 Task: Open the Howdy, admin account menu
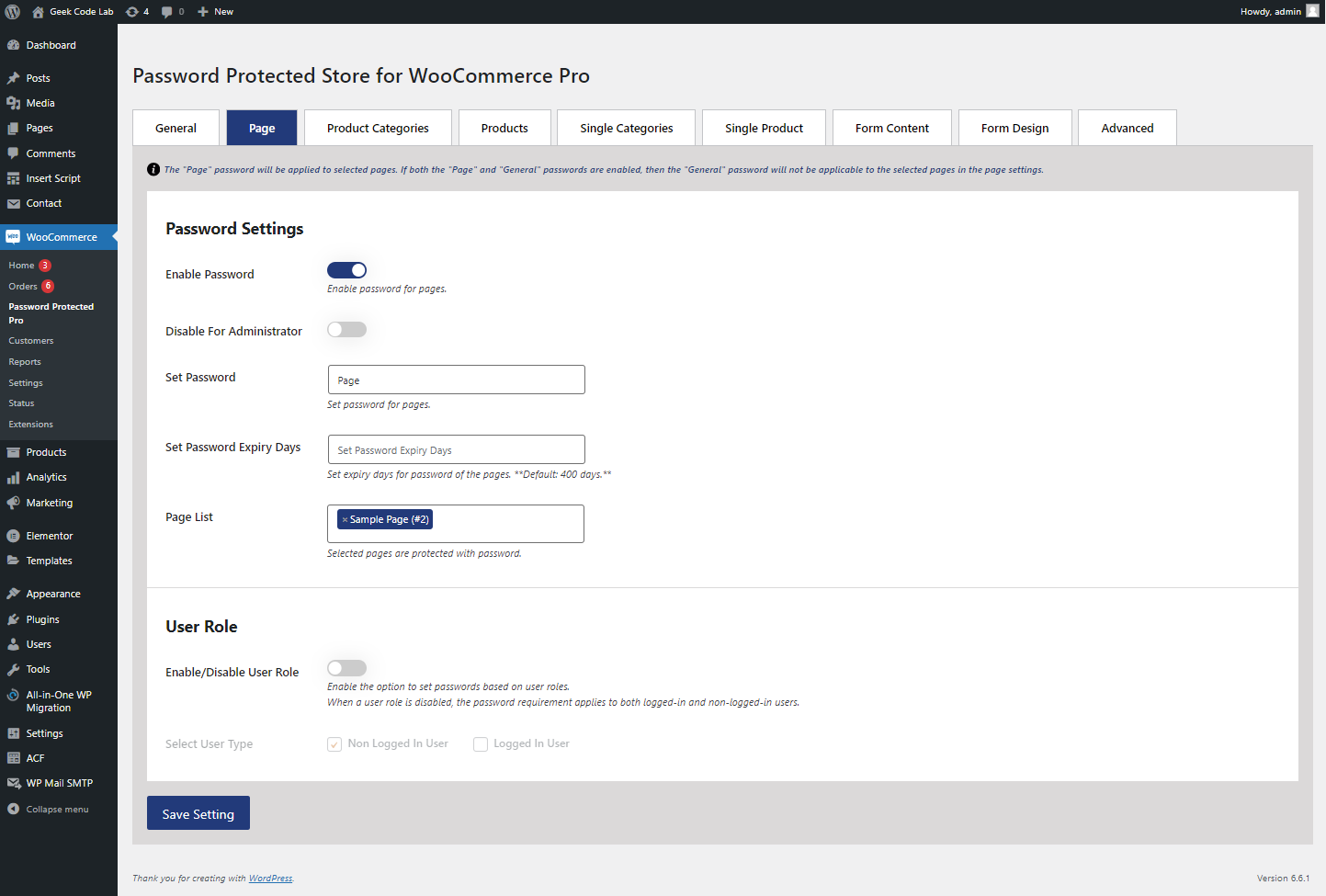[1279, 12]
